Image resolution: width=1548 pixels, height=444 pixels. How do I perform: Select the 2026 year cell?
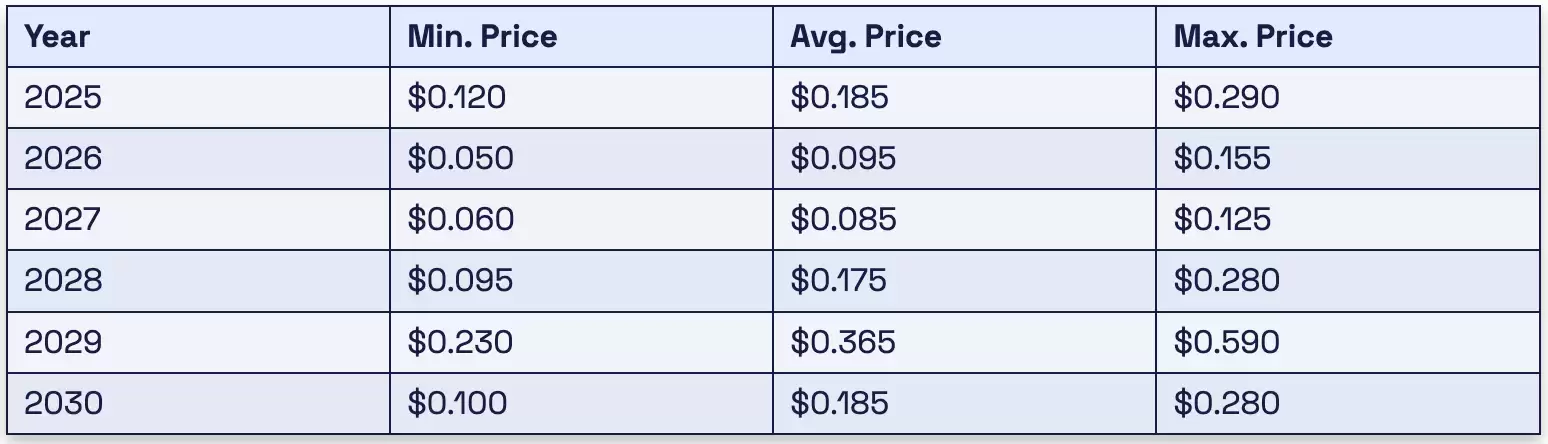click(63, 158)
